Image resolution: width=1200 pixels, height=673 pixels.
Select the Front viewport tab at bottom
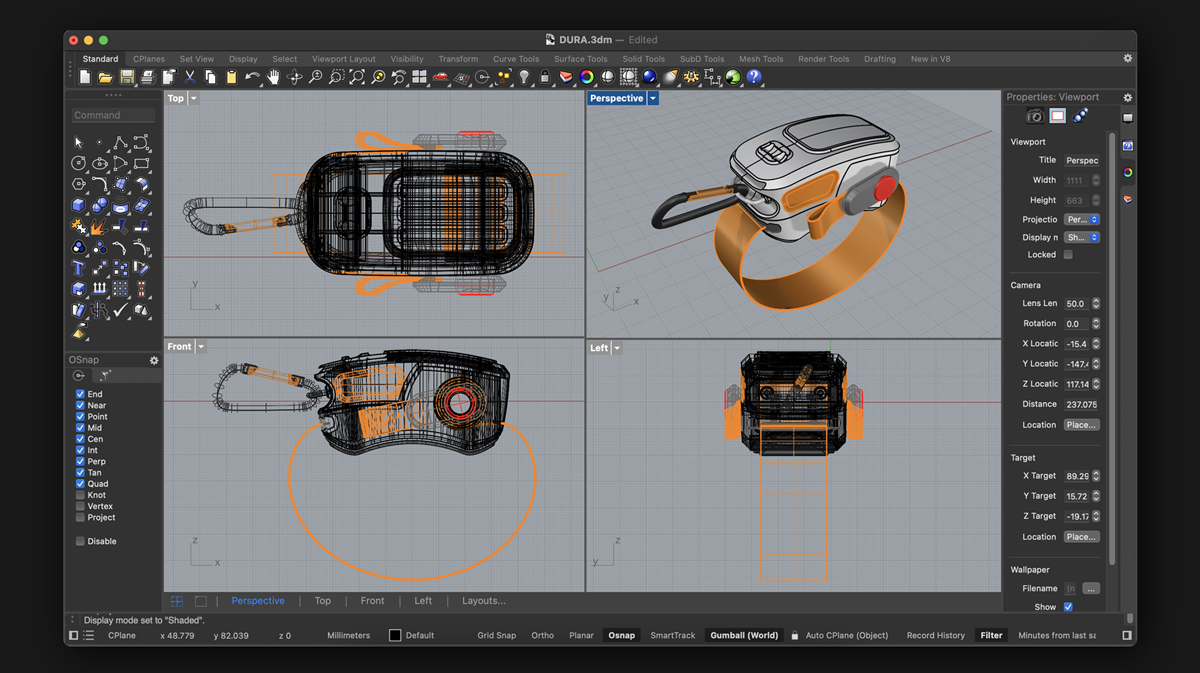(x=372, y=601)
